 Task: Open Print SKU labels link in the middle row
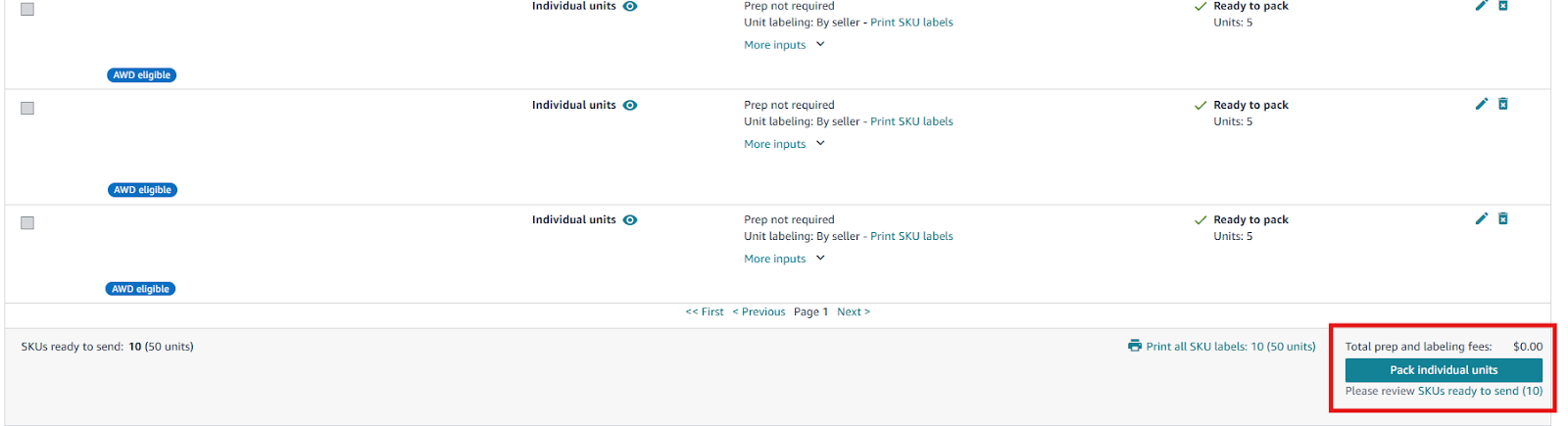coord(911,121)
